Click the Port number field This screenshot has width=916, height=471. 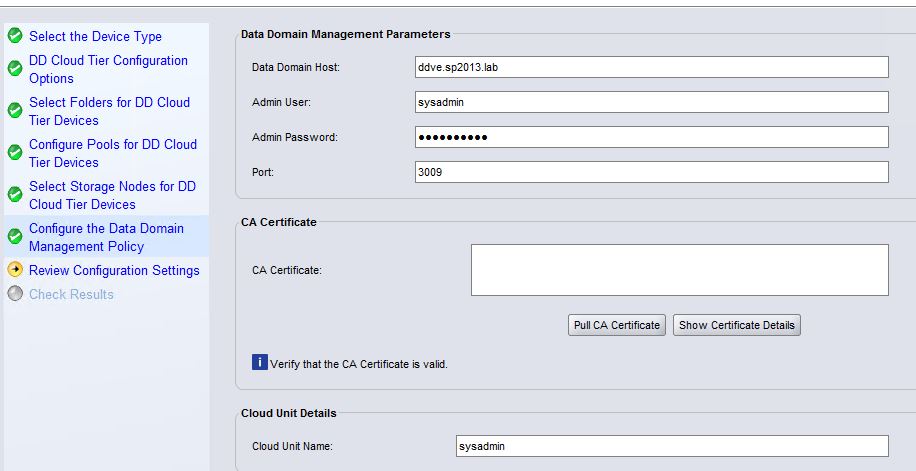(651, 172)
